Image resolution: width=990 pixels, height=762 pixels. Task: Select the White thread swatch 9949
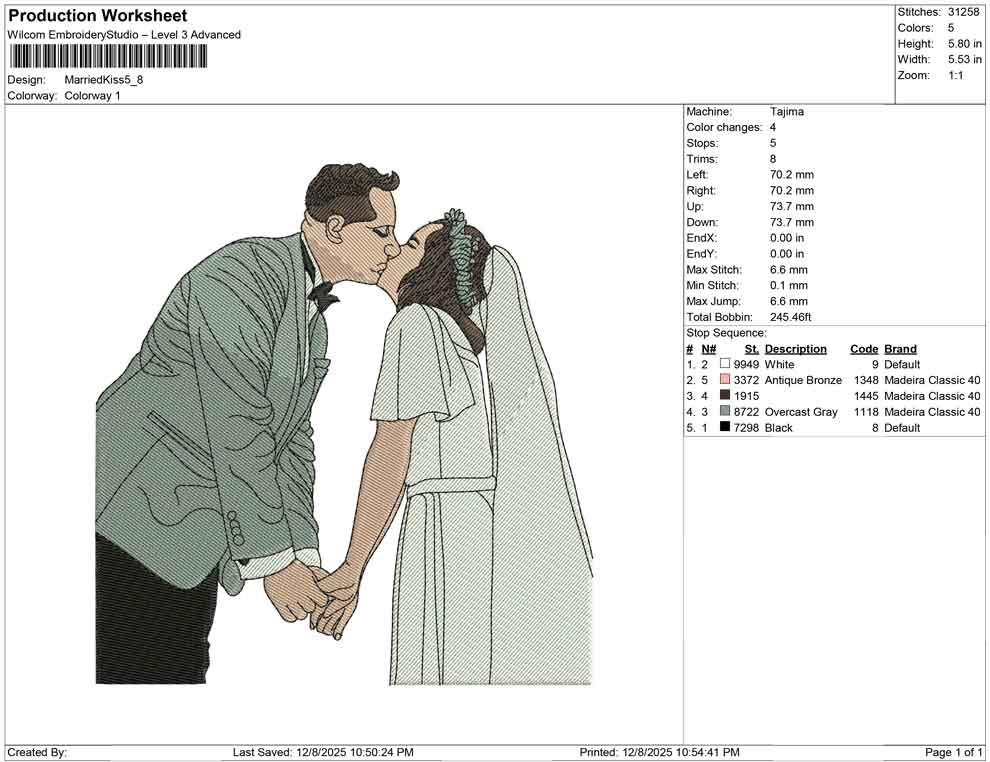coord(726,364)
